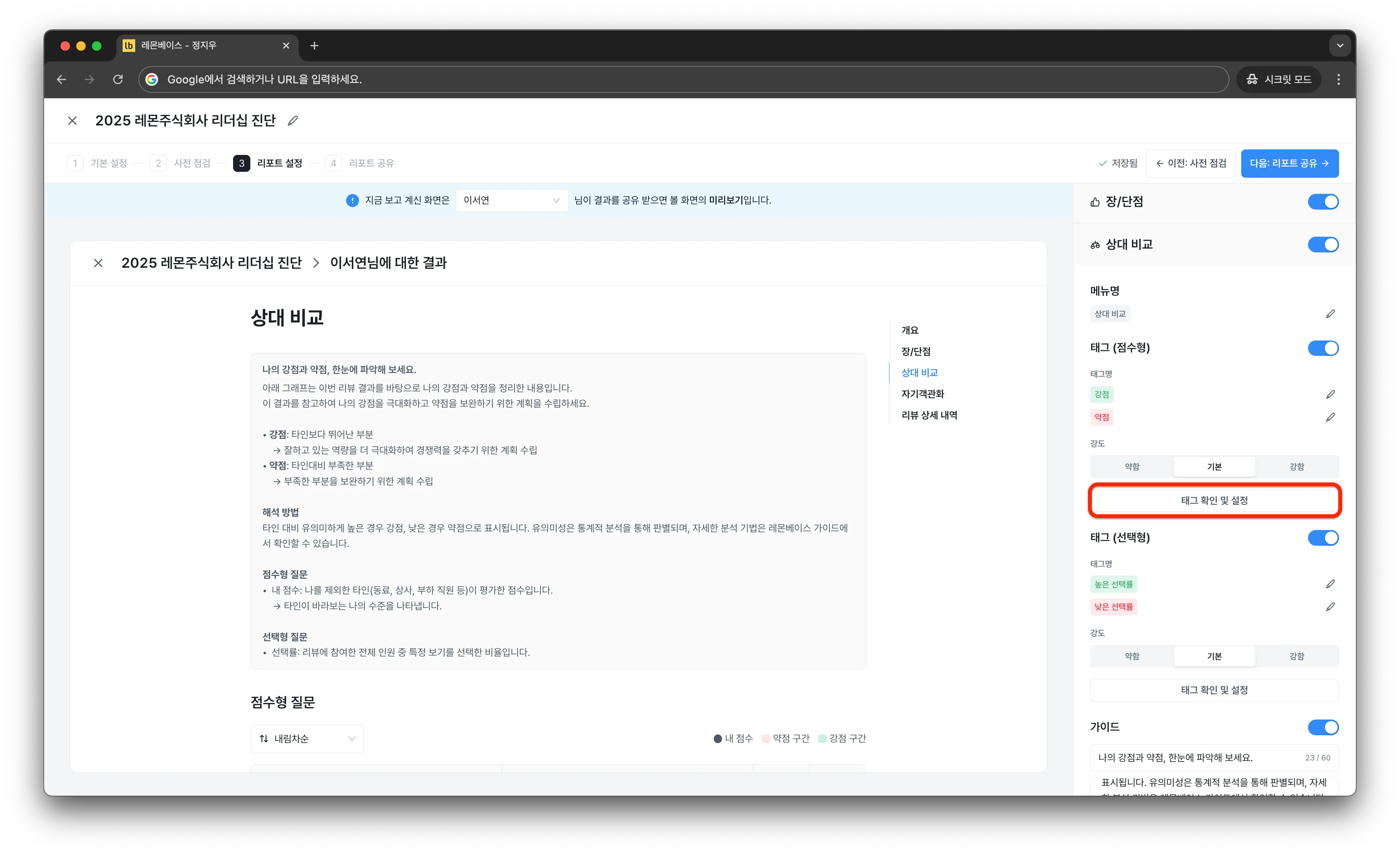Edit the 낮은 선택률 tag name
Image resolution: width=1400 pixels, height=854 pixels.
coord(1330,607)
